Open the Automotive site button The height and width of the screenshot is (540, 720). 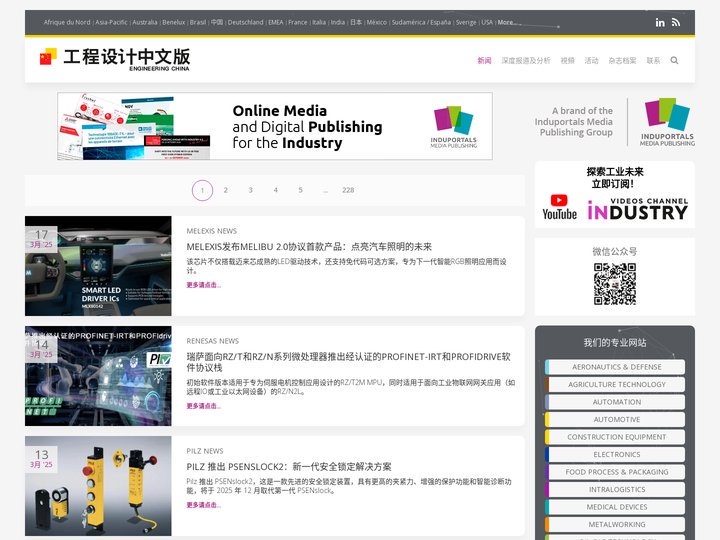[x=615, y=419]
